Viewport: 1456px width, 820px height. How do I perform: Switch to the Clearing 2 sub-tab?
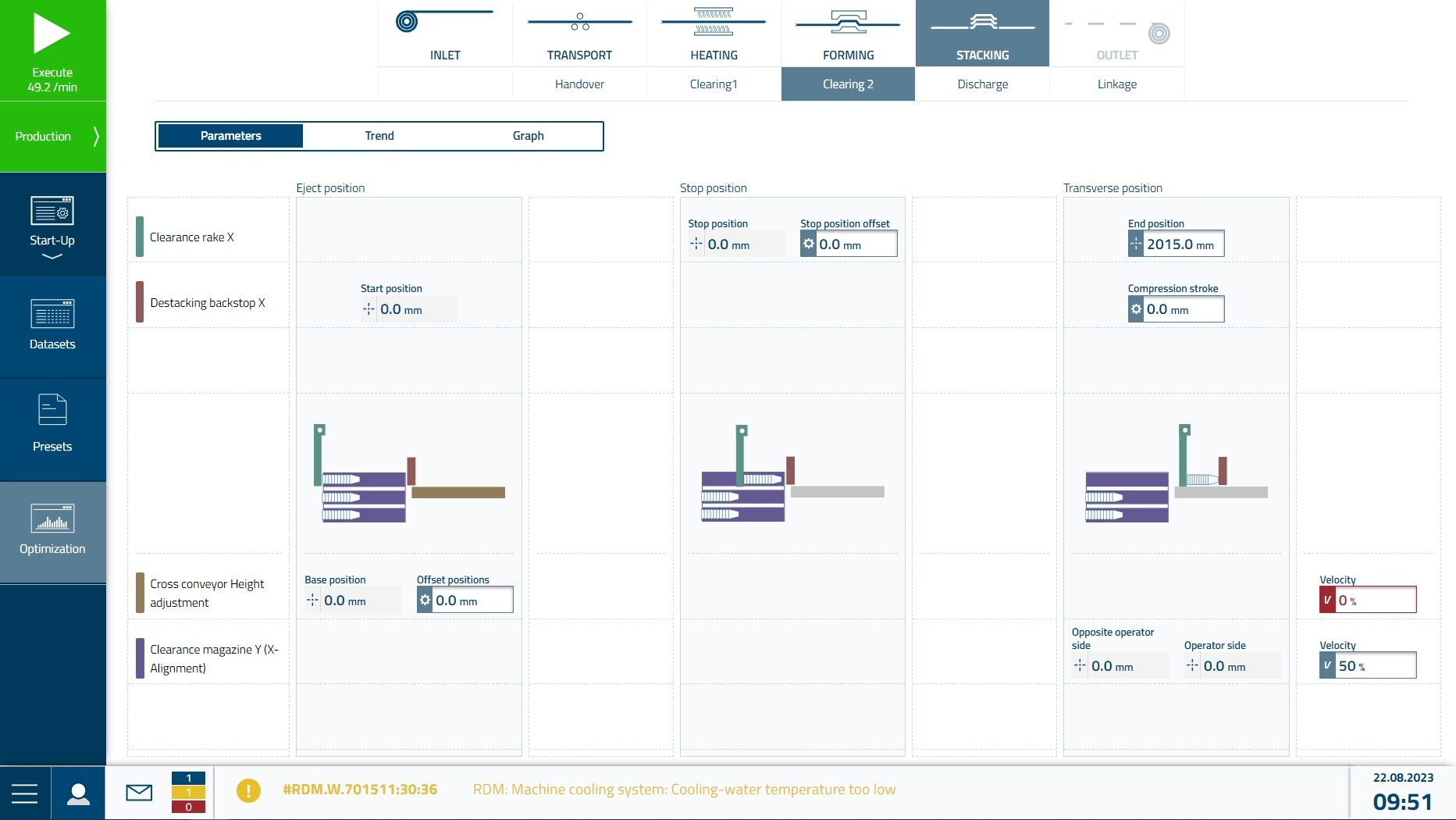[848, 84]
